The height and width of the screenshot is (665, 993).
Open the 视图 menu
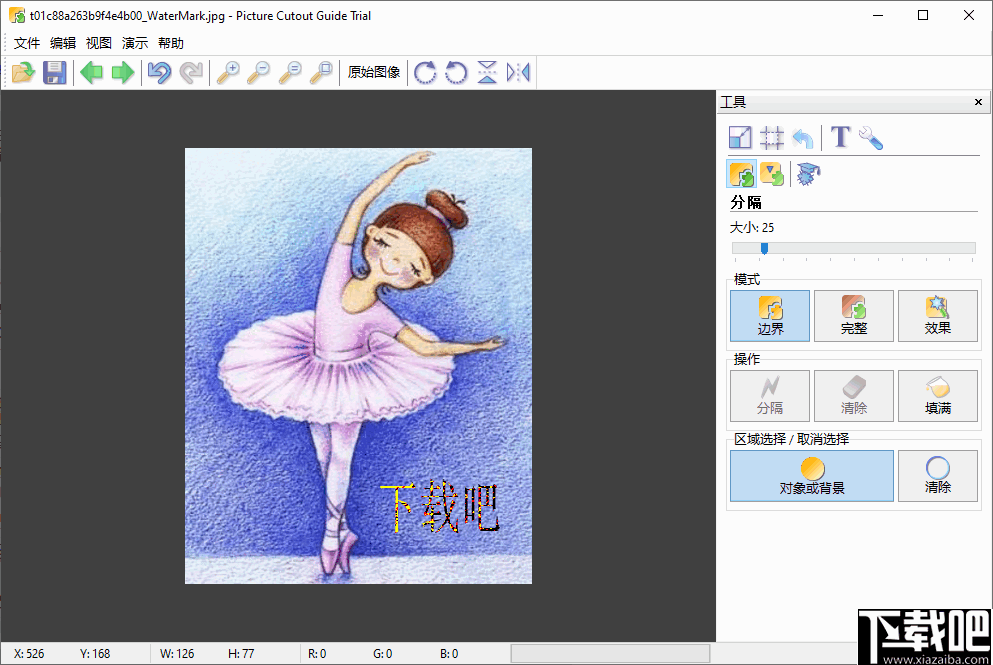99,43
